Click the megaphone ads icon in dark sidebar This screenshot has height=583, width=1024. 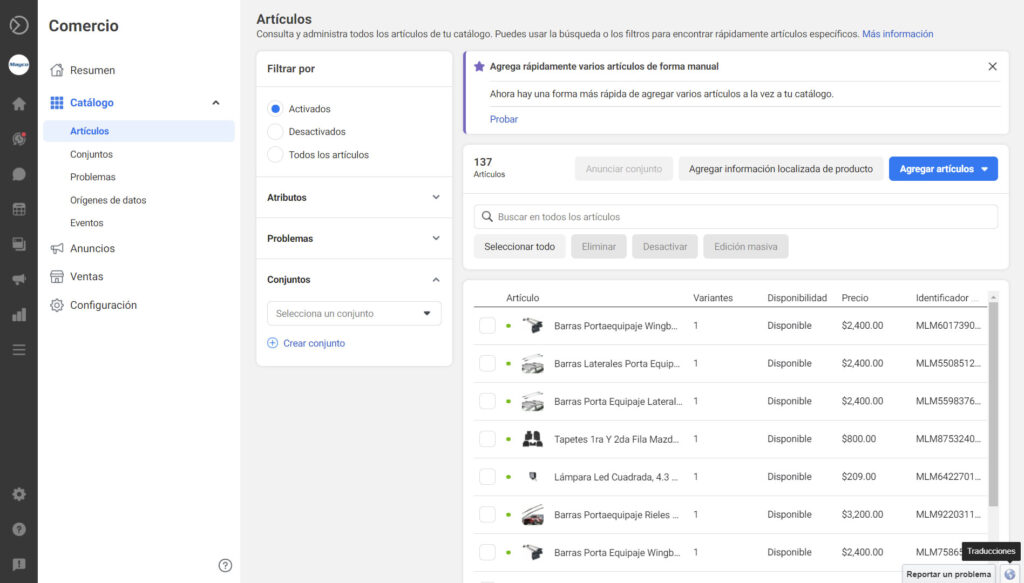pos(18,279)
